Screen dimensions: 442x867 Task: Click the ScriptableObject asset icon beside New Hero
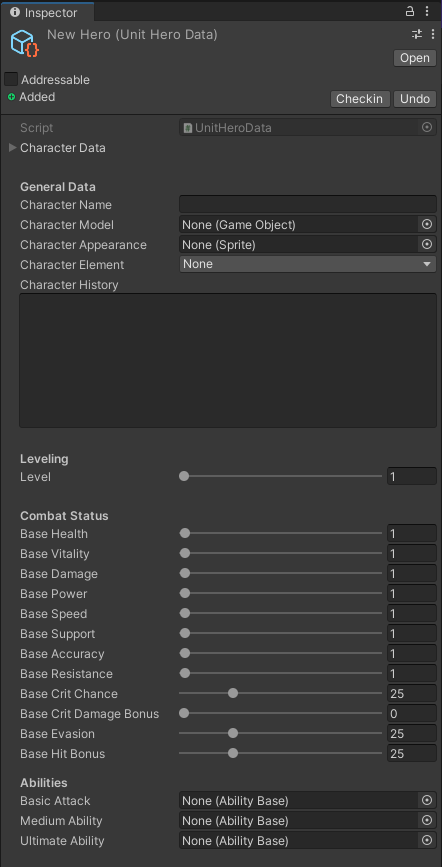click(x=24, y=43)
